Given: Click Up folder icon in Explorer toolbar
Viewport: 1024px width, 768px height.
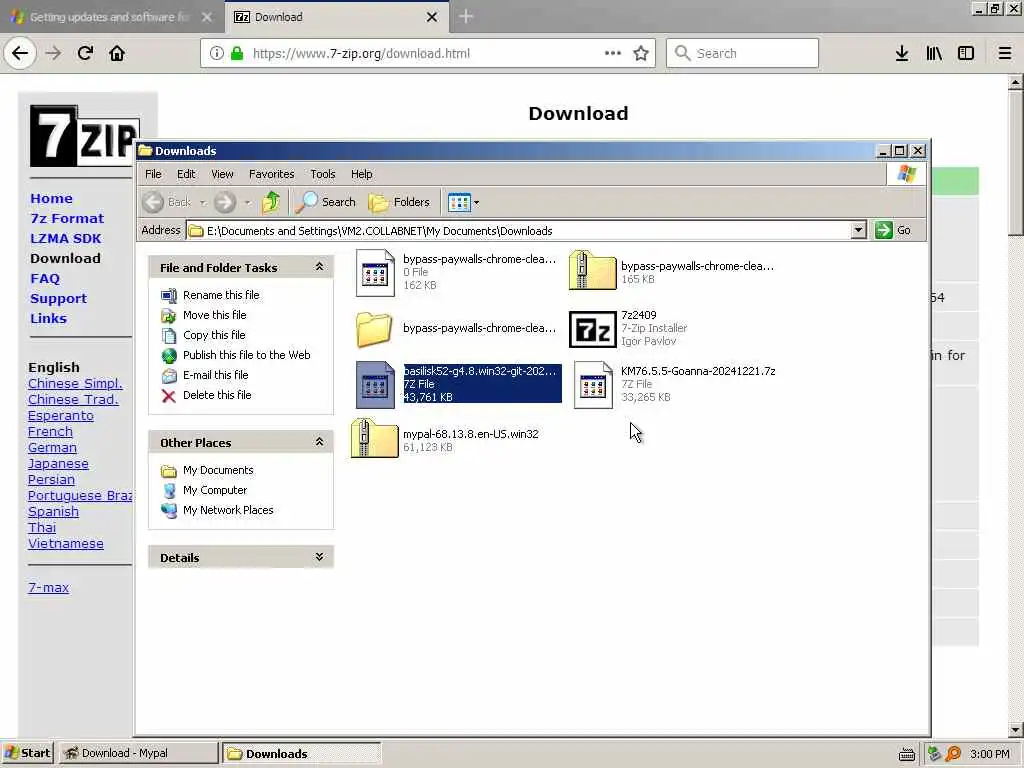Looking at the screenshot, I should (271, 202).
